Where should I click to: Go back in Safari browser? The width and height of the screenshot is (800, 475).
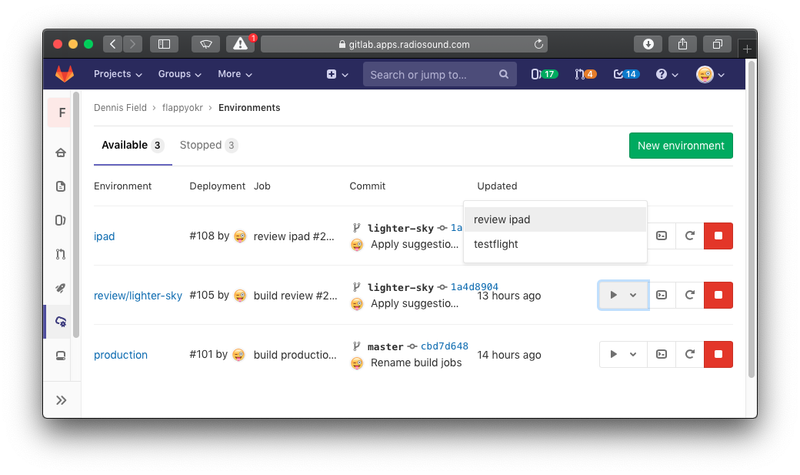coord(113,44)
